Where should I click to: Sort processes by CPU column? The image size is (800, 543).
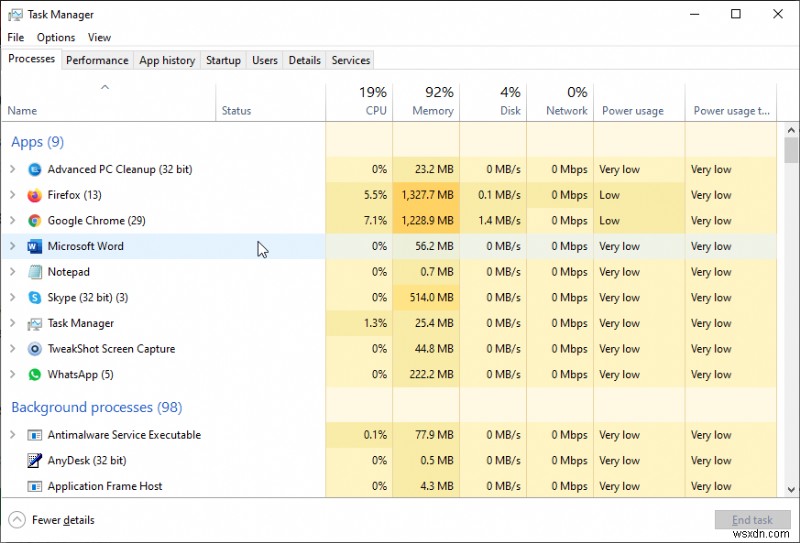pos(359,102)
